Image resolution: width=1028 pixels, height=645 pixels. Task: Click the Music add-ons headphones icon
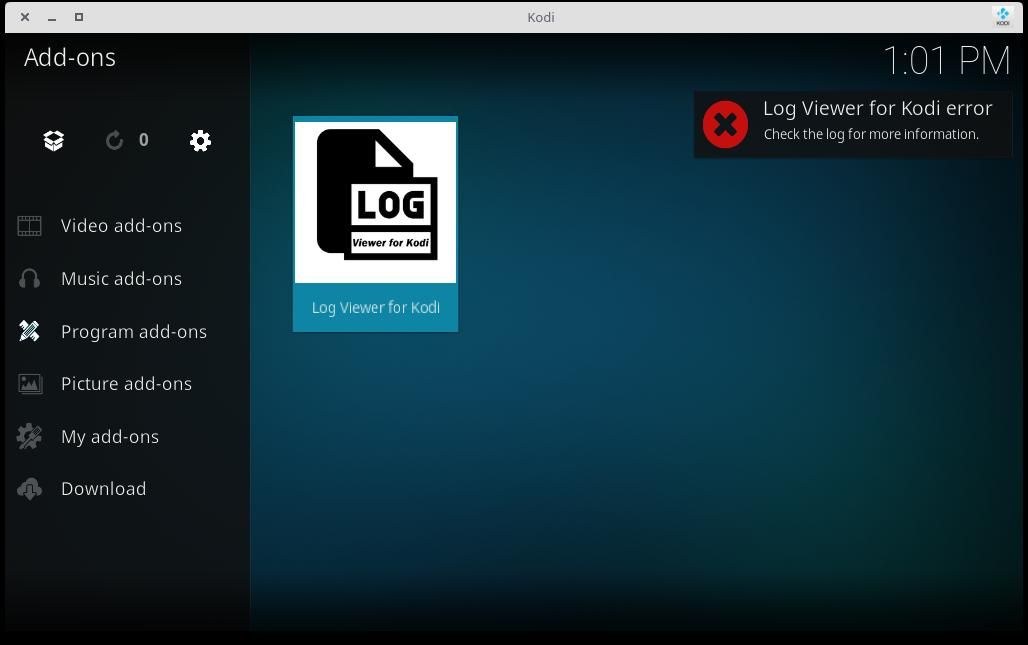click(x=29, y=278)
